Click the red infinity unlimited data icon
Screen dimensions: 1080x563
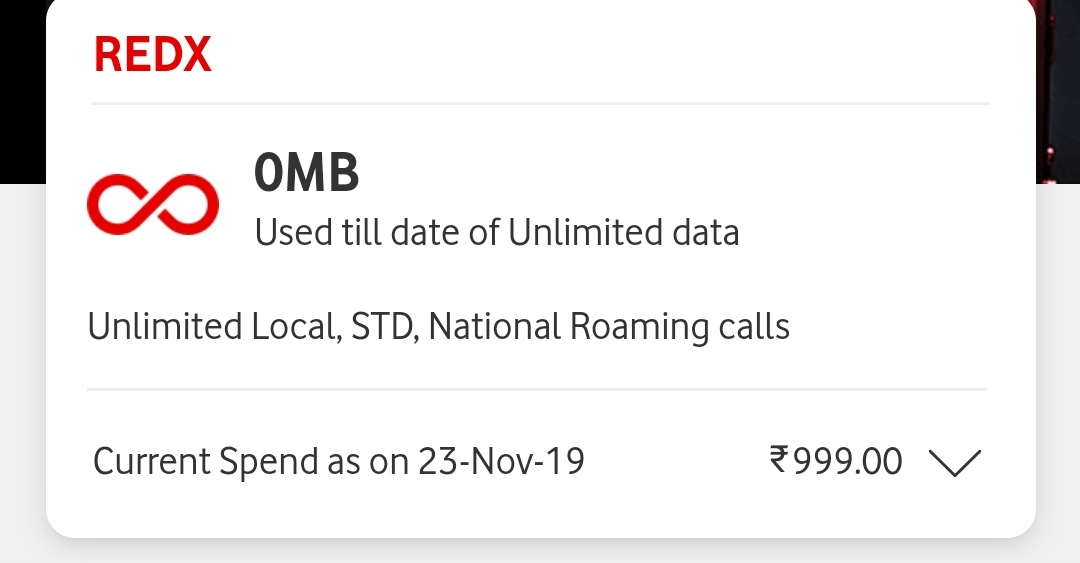[x=152, y=203]
